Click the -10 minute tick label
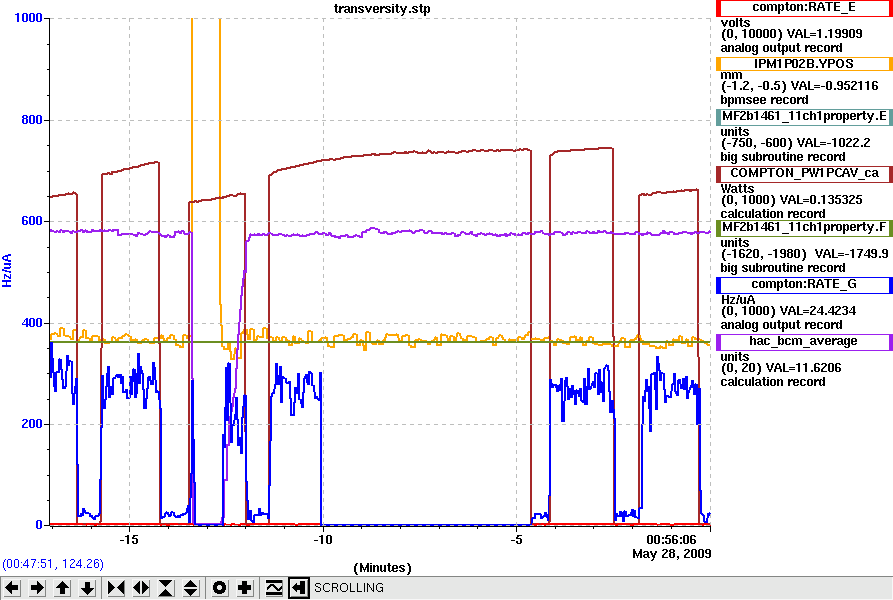The image size is (893, 600). 322,540
